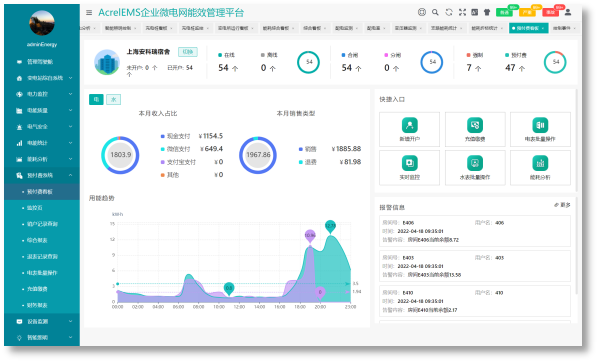The height and width of the screenshot is (363, 599).
Task: Click the 10.96 purple marker on trend chart
Action: [x=310, y=235]
